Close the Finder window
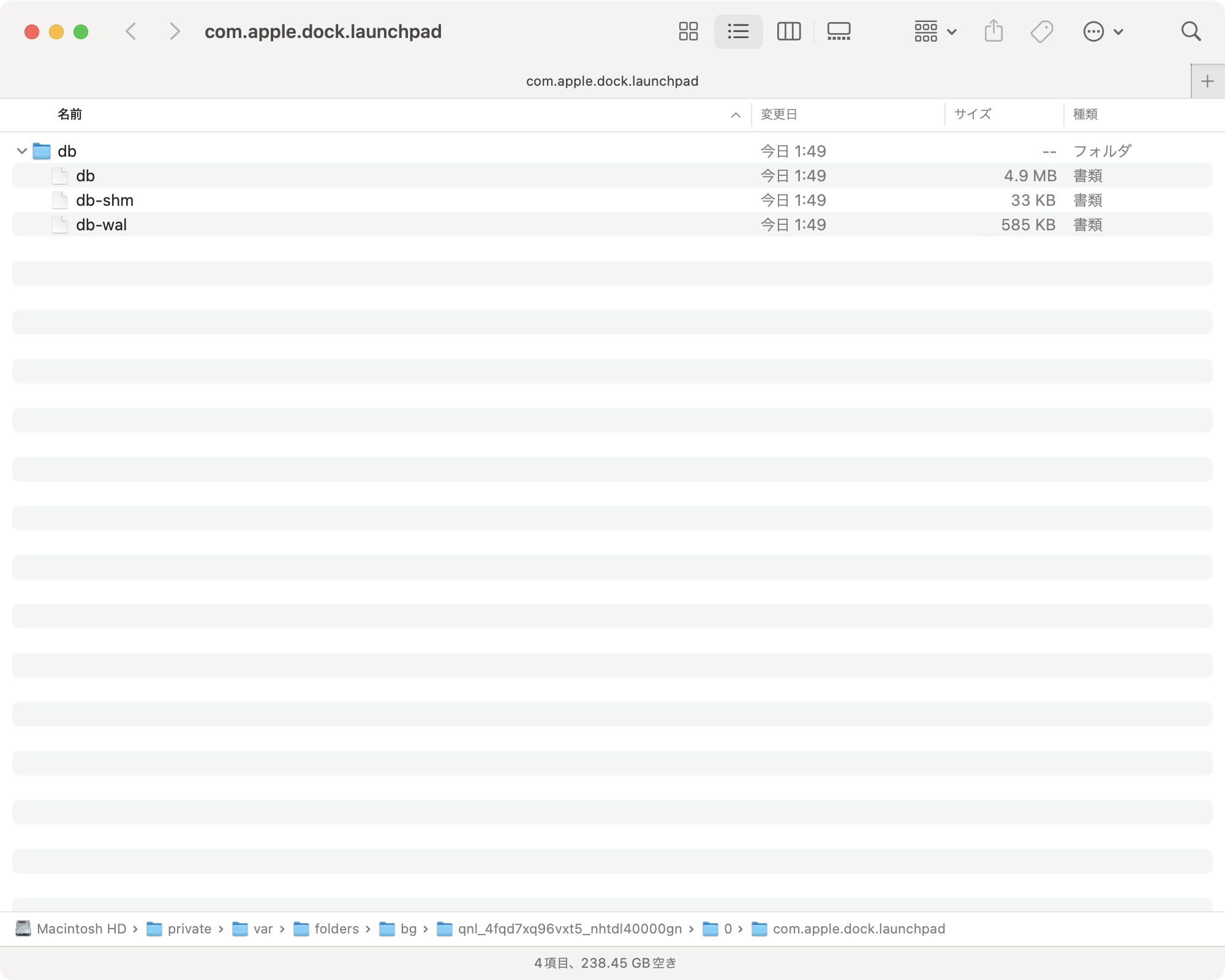 pos(32,31)
